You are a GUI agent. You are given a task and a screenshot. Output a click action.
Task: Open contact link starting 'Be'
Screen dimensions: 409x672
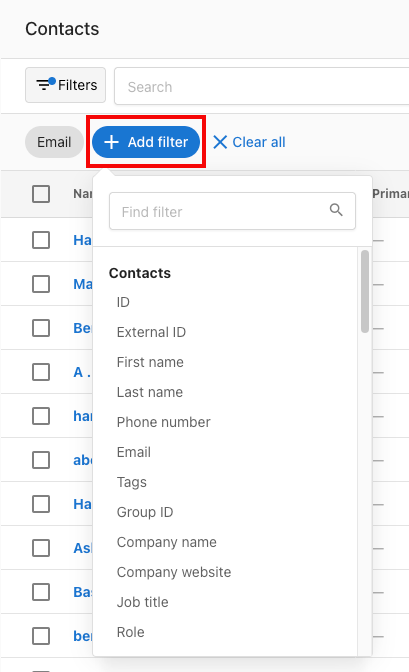coord(82,328)
